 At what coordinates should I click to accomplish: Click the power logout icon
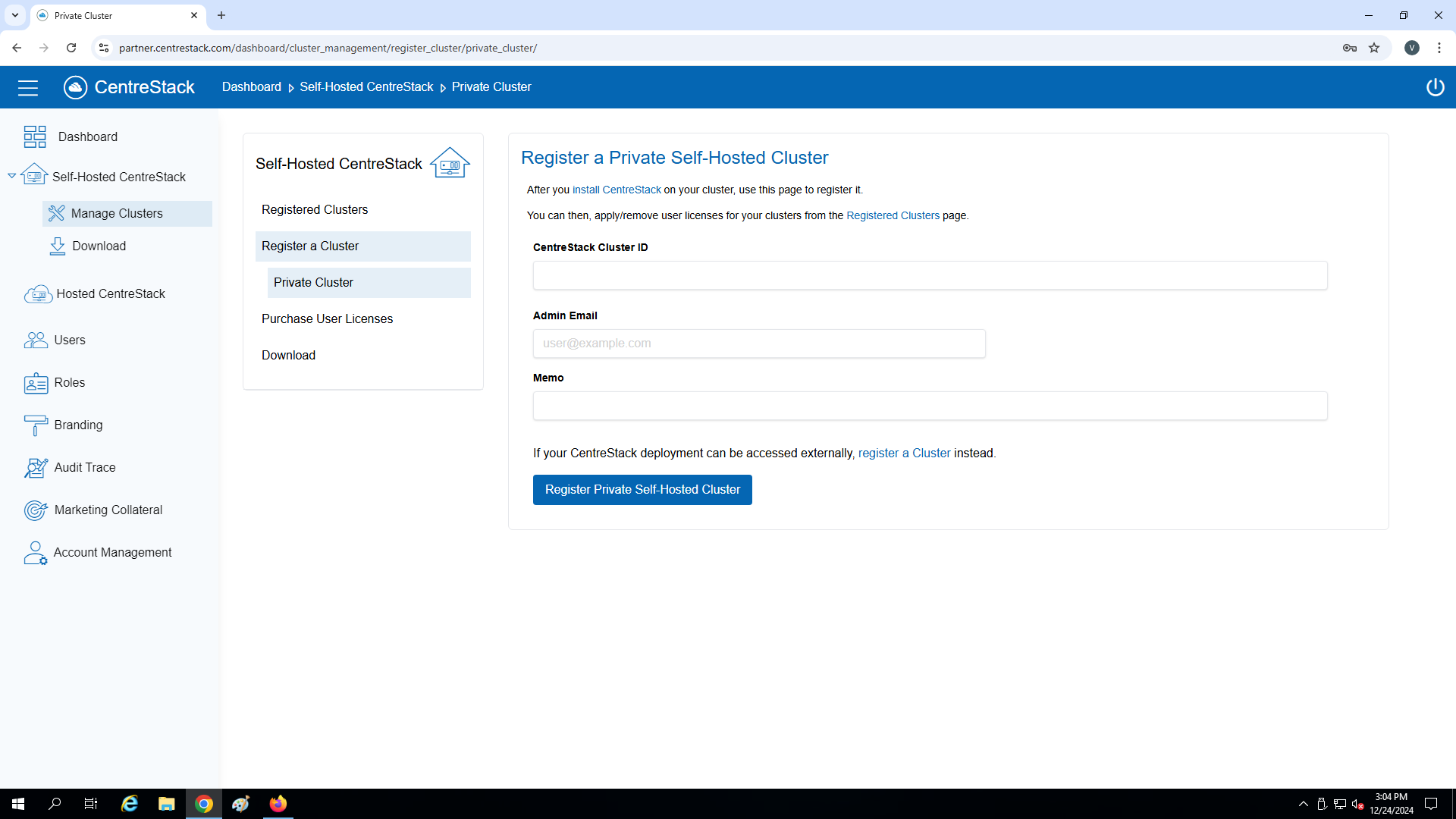[1435, 87]
